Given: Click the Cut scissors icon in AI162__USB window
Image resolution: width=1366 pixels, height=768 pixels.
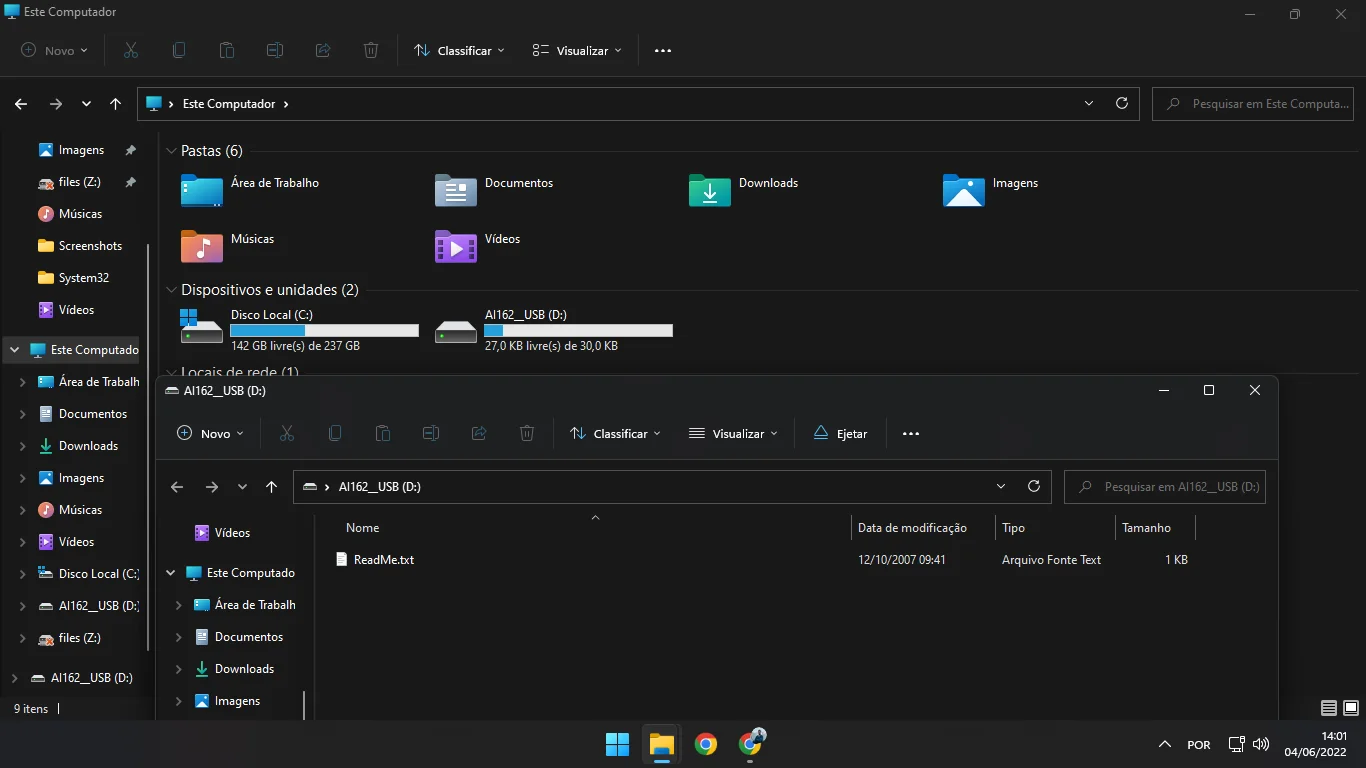Looking at the screenshot, I should point(287,433).
